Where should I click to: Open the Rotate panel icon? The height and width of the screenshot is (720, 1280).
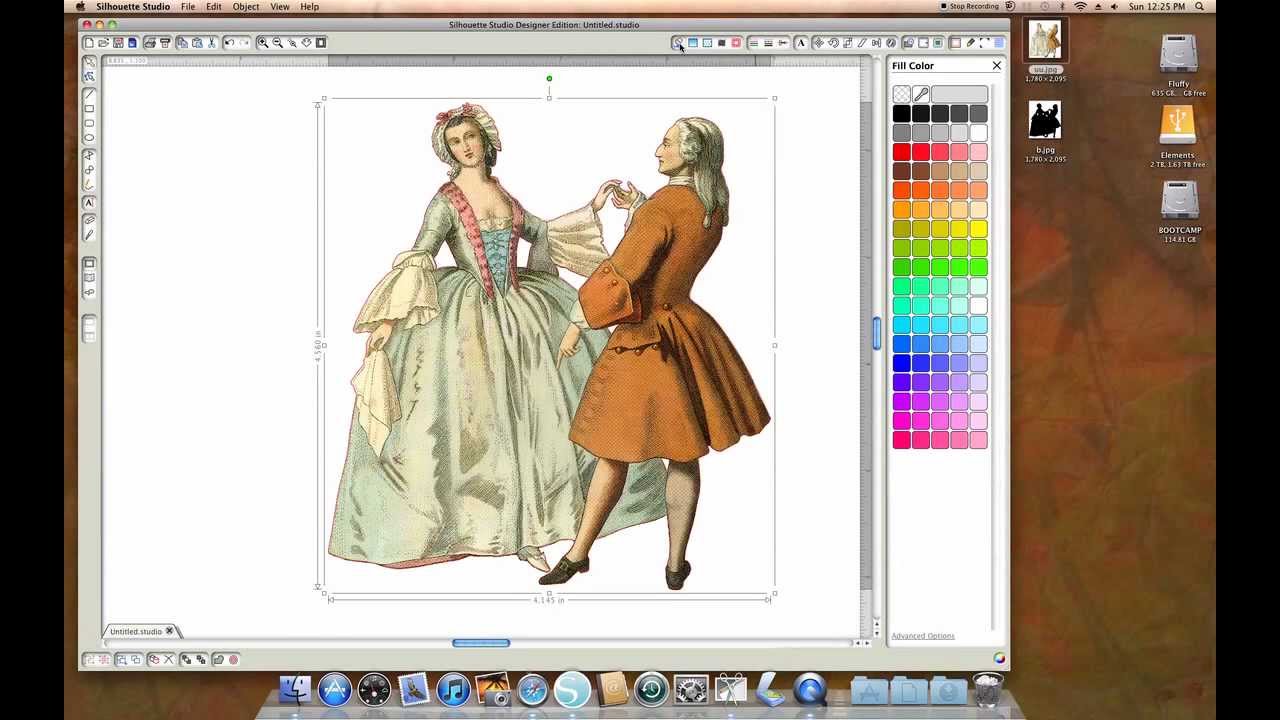pyautogui.click(x=833, y=42)
